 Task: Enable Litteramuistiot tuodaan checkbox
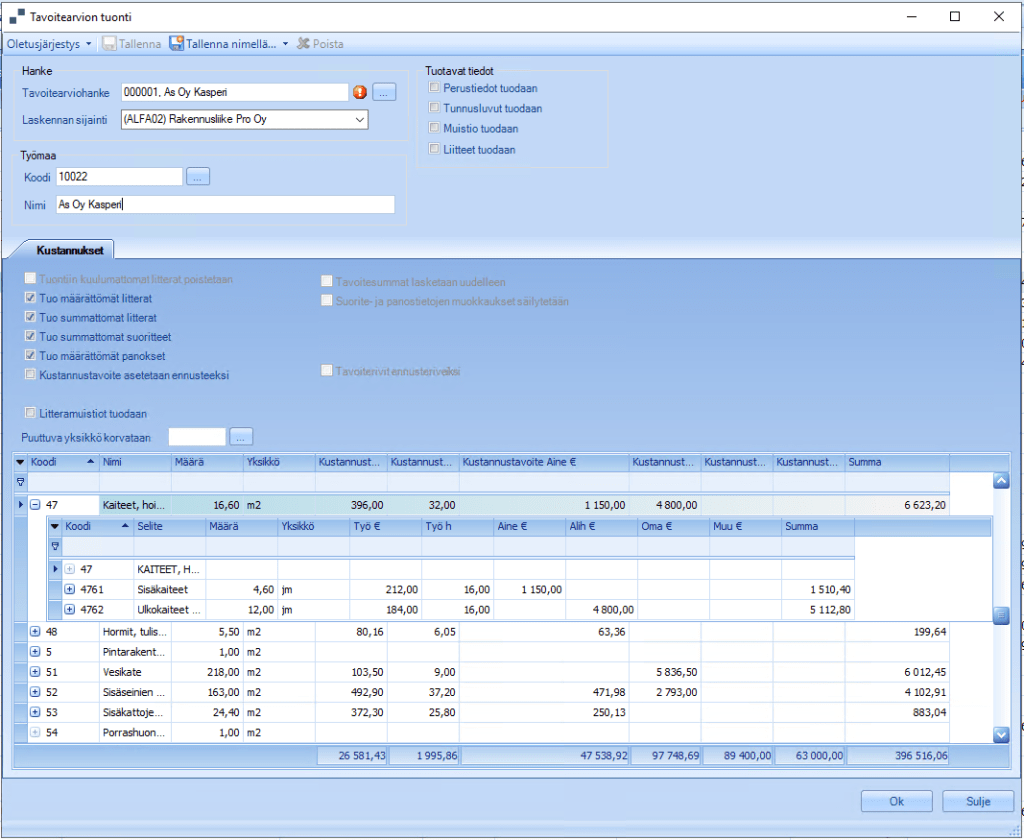(x=30, y=413)
